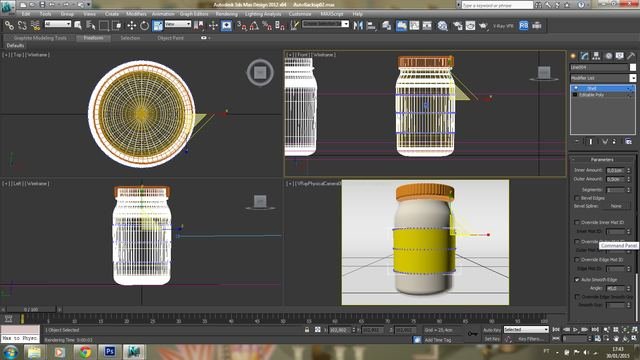Click the Mirror tool icon
The height and width of the screenshot is (360, 640).
click(358, 26)
